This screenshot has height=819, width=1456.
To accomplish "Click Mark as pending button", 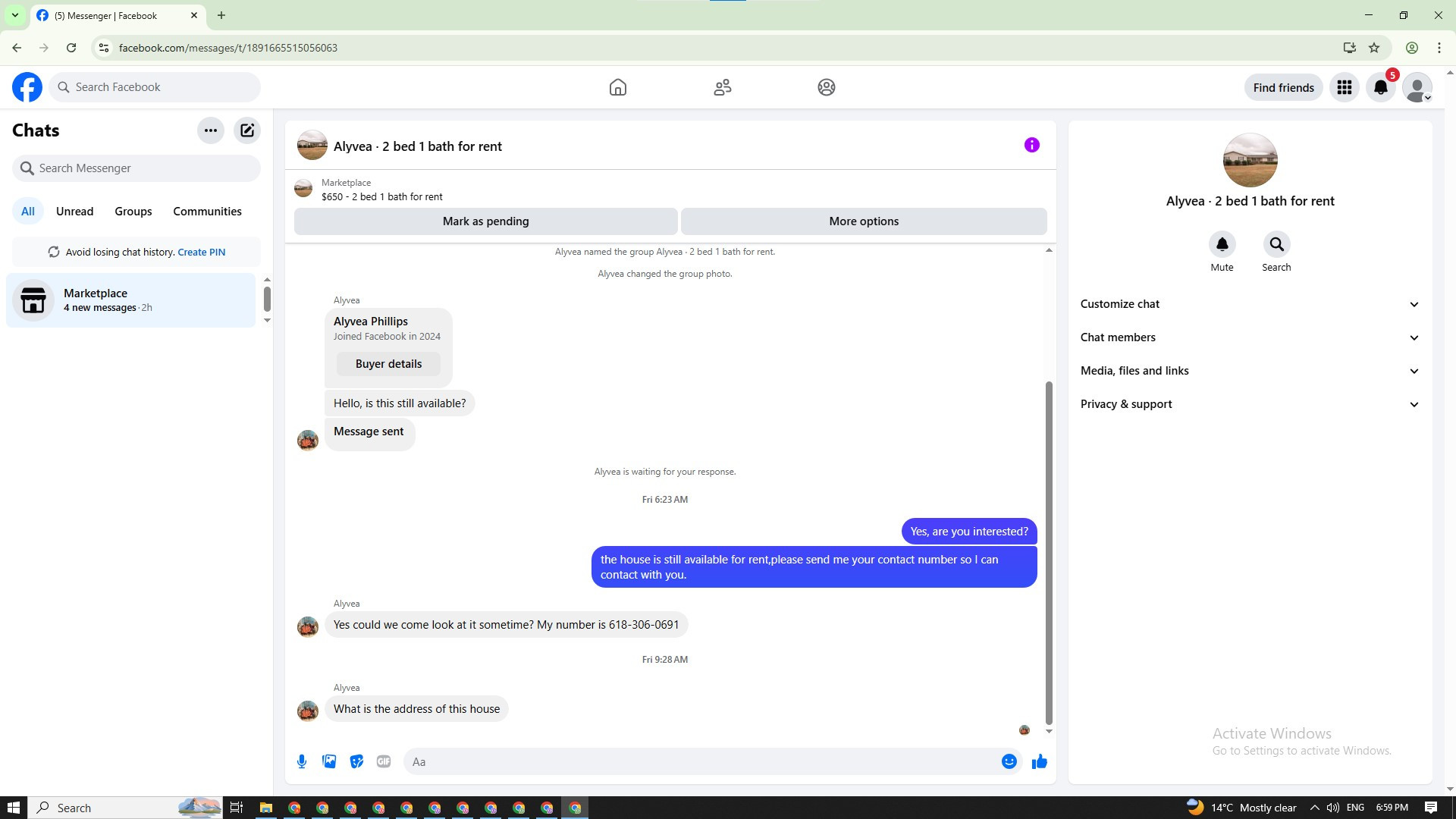I will coord(485,221).
